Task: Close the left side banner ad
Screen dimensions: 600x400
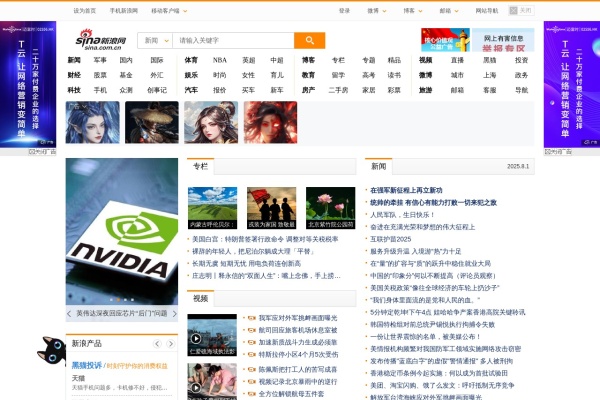Action: [x=42, y=152]
